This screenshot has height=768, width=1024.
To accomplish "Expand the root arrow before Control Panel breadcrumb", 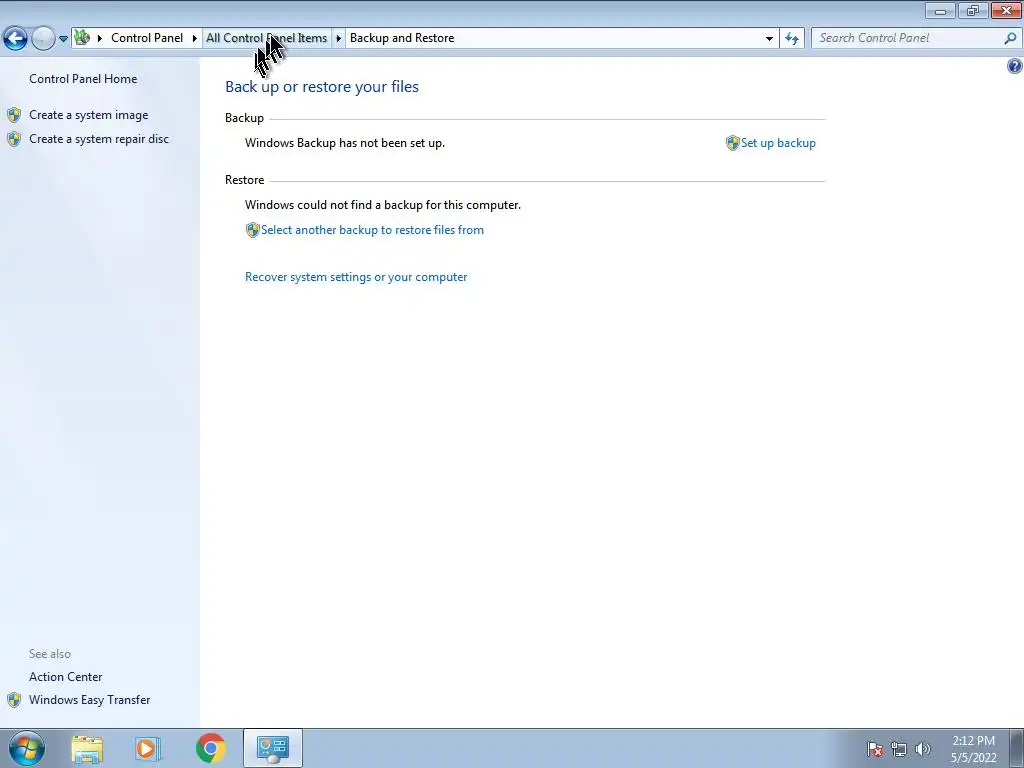I will 100,39.
